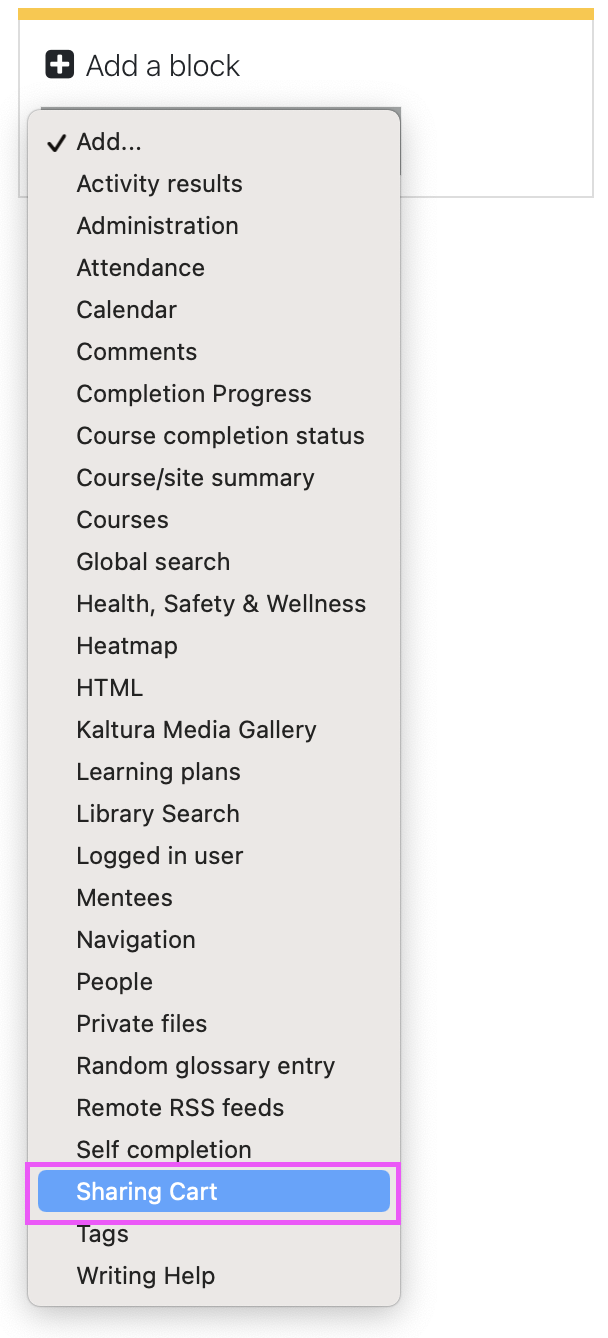Click the Add a block plus icon
Screen dimensions: 608x1338
coord(60,65)
